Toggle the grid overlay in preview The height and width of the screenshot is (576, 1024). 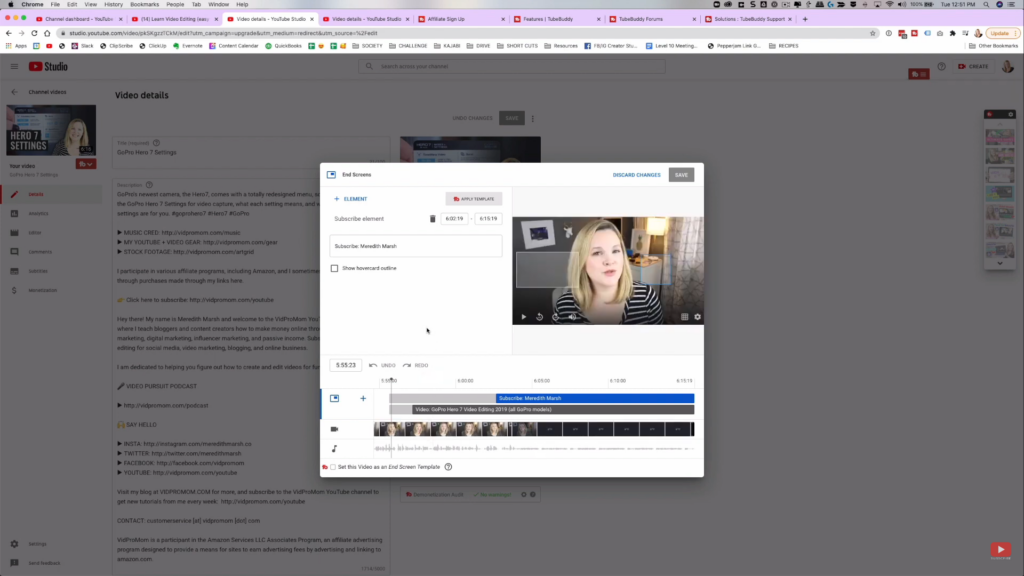684,317
